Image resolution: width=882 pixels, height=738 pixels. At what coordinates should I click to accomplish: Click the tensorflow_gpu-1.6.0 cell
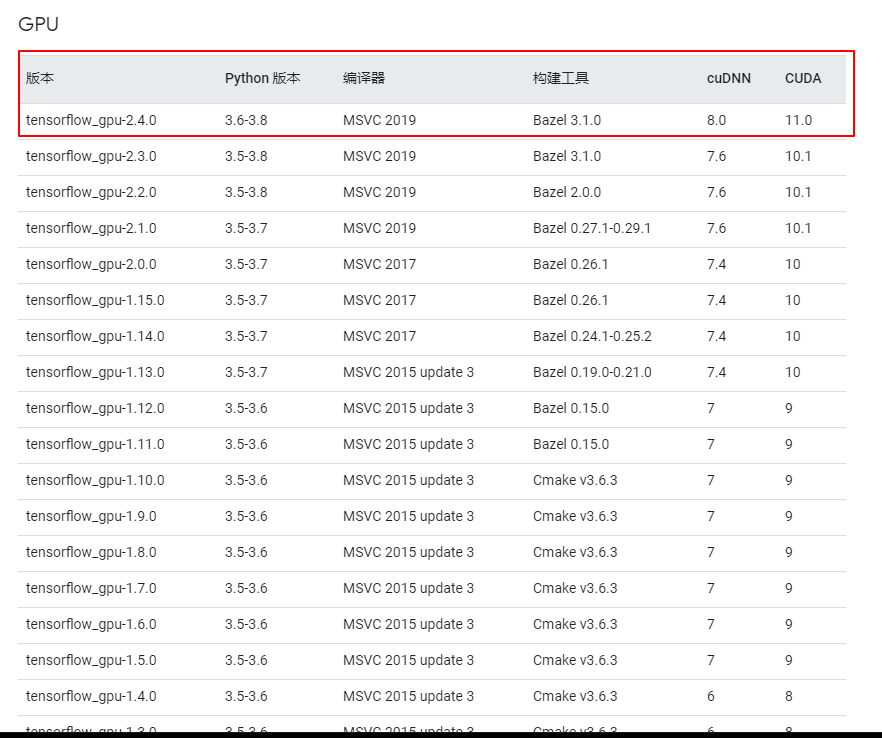point(91,624)
